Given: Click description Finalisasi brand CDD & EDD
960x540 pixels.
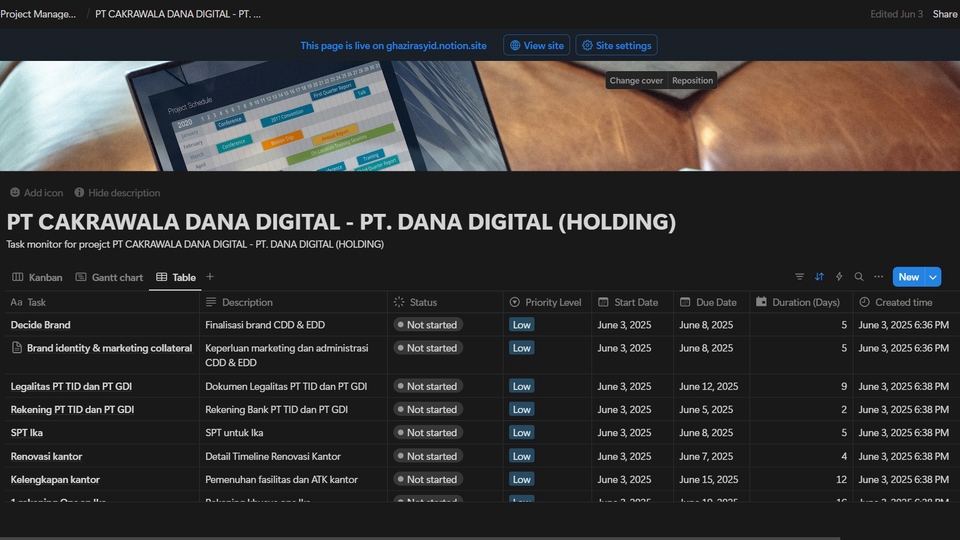Looking at the screenshot, I should pos(265,324).
